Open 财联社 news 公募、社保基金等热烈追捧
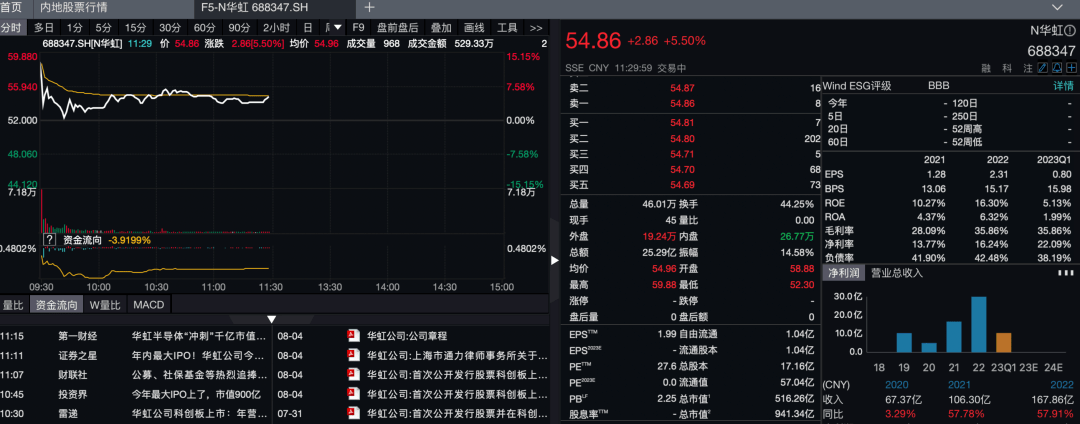 click(198, 375)
